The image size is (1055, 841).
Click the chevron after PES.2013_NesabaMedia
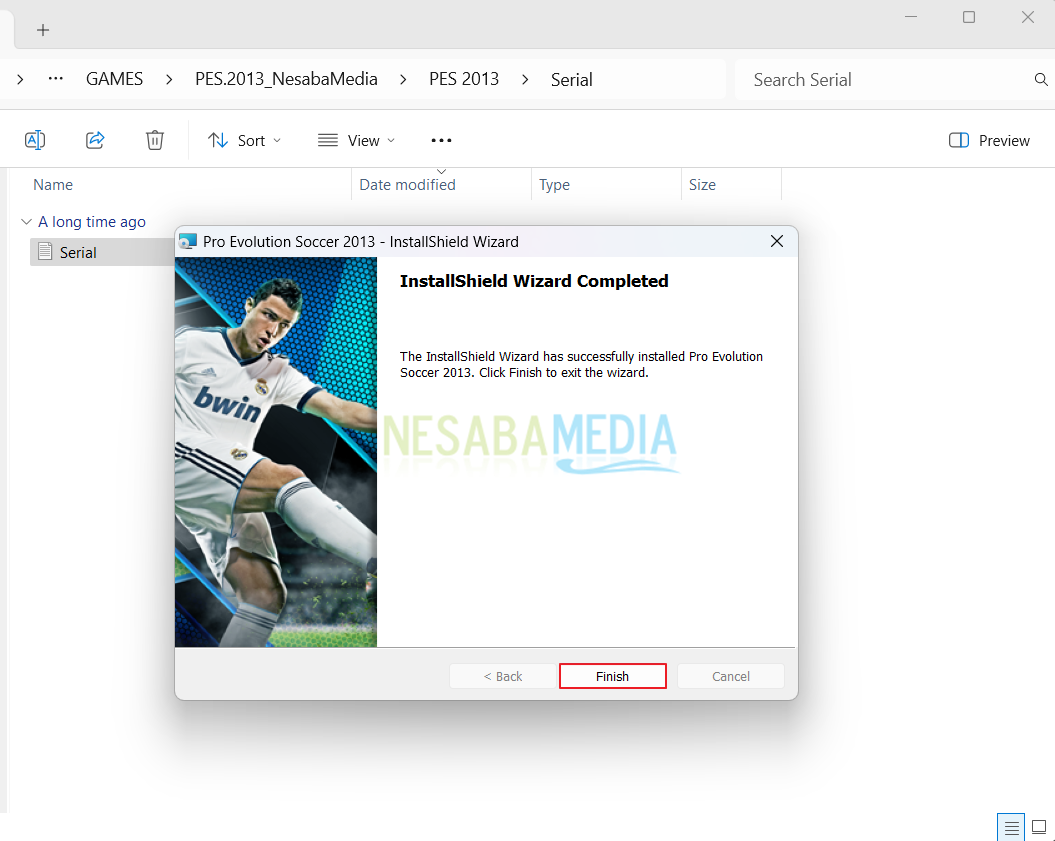click(403, 79)
